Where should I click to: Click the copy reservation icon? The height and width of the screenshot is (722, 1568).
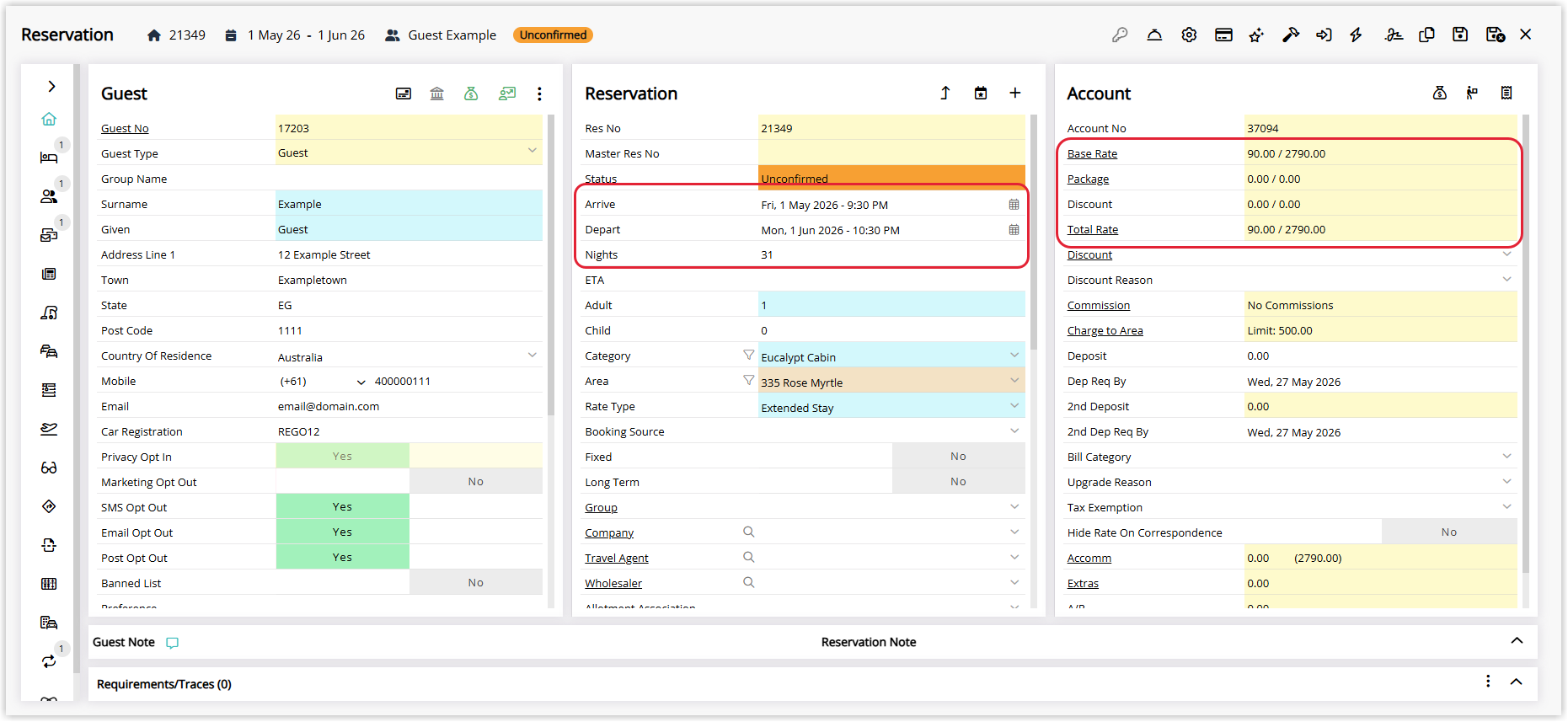(x=1426, y=35)
